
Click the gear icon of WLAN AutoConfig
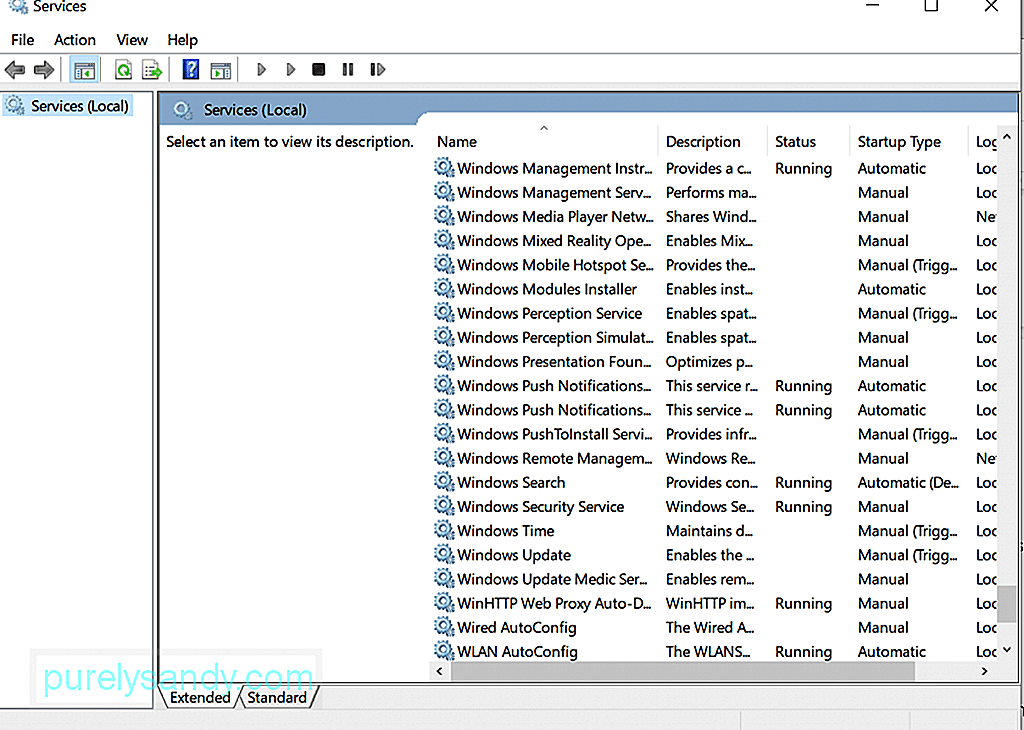pyautogui.click(x=444, y=651)
